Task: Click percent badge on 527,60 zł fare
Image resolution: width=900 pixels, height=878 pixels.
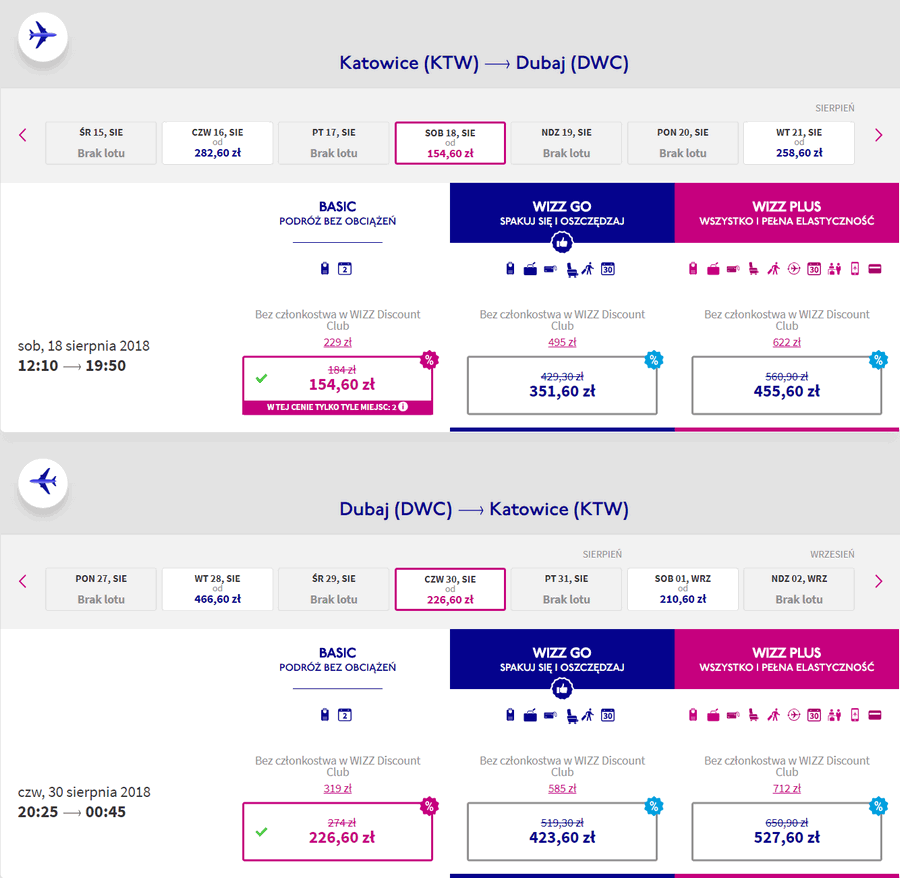Action: coord(878,806)
